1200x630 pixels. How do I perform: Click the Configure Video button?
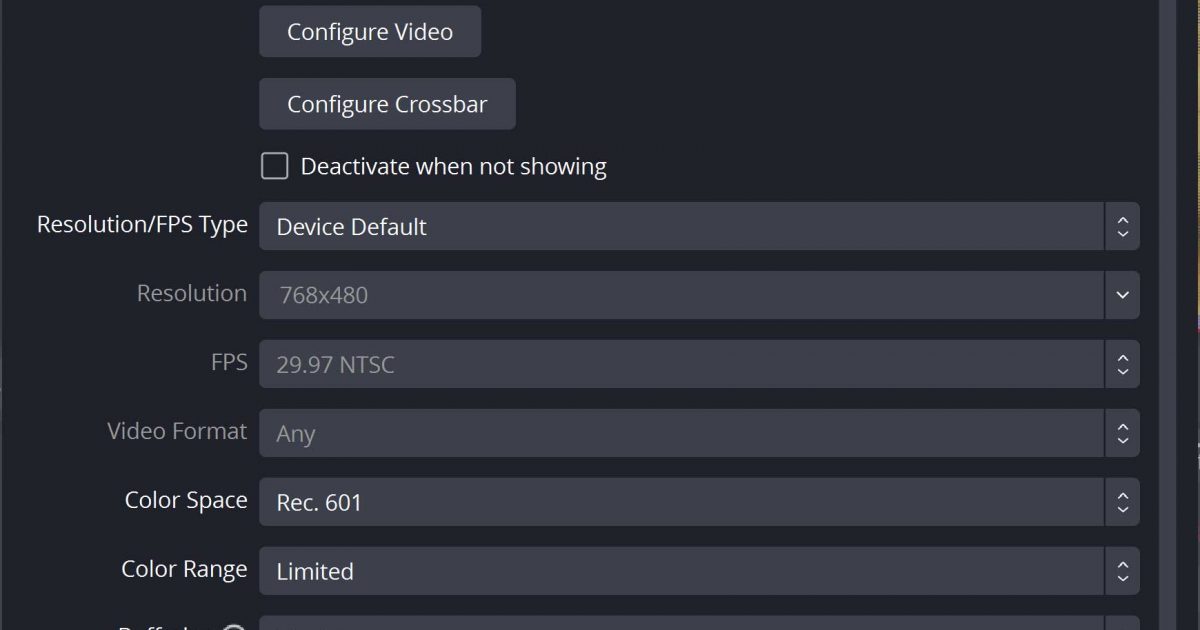click(370, 32)
